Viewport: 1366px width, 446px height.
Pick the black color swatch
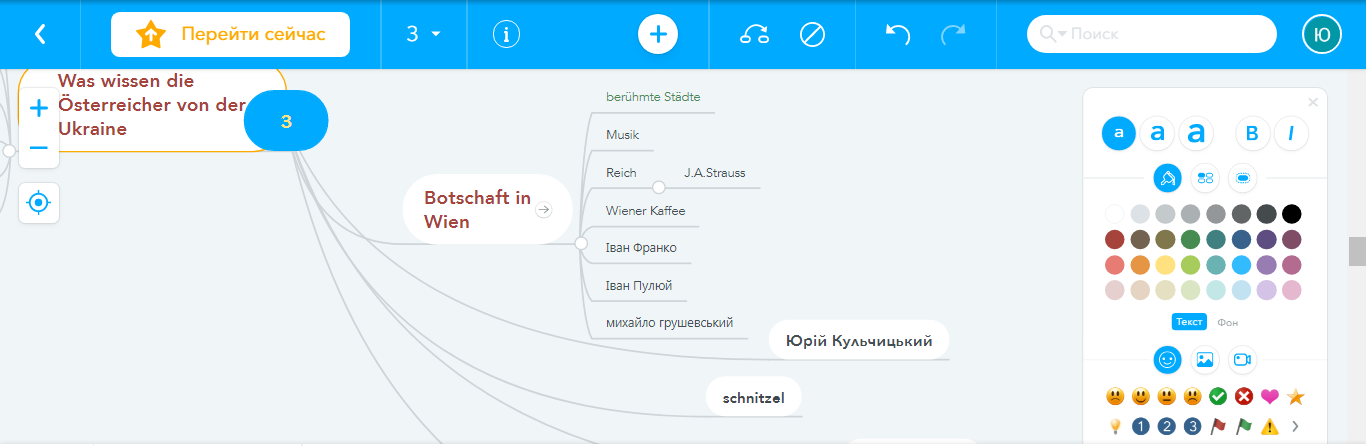[x=1291, y=213]
